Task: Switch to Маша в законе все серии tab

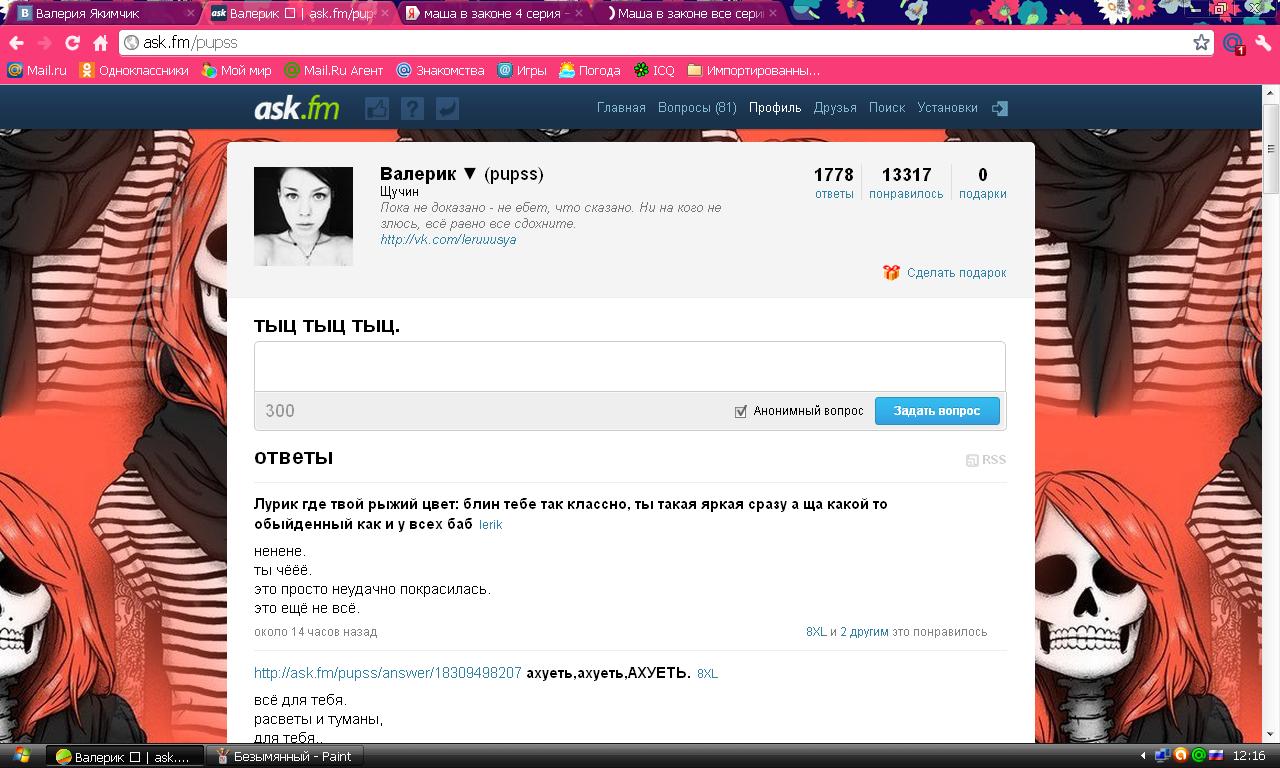Action: click(x=690, y=14)
